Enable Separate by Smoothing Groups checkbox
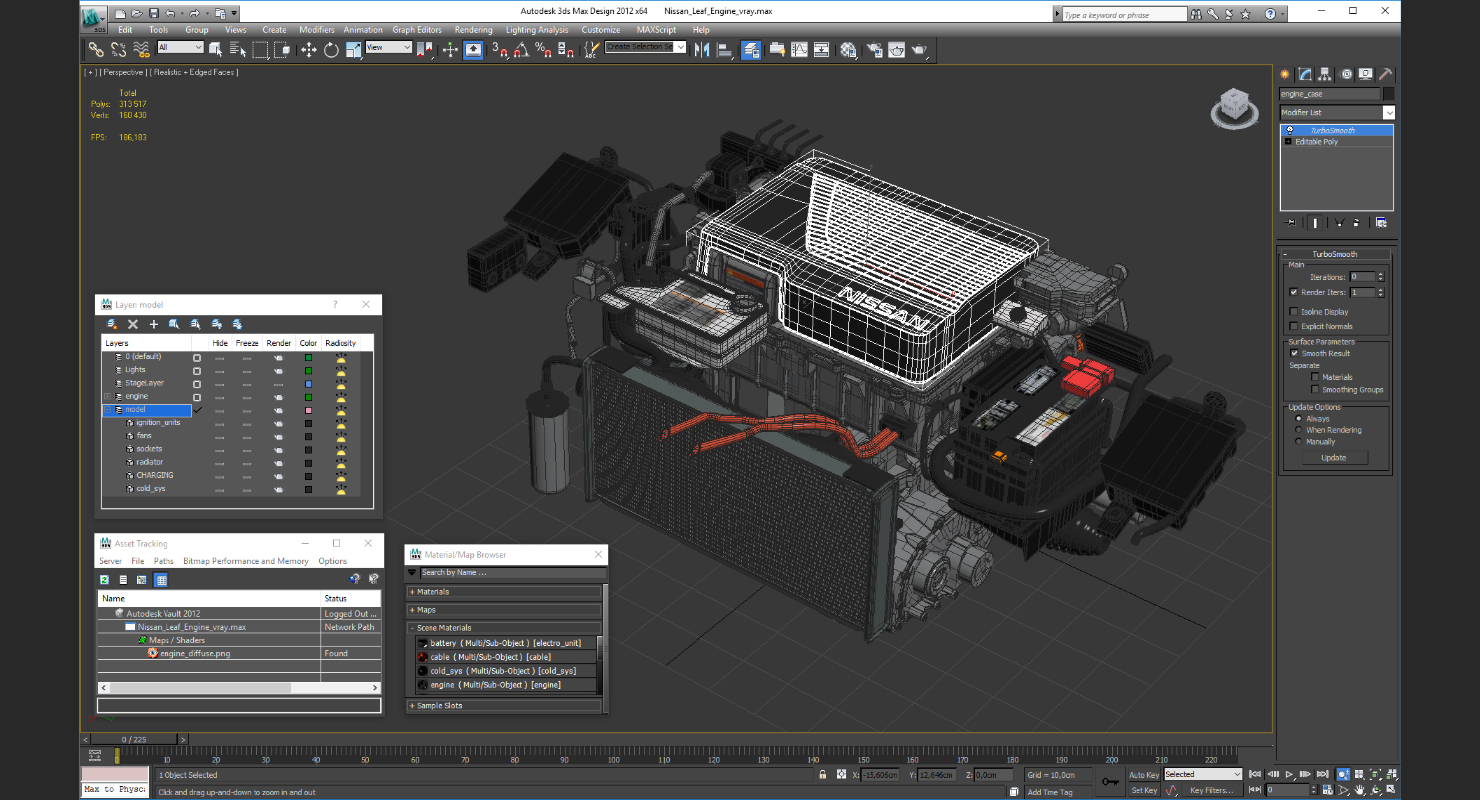 (x=1315, y=390)
